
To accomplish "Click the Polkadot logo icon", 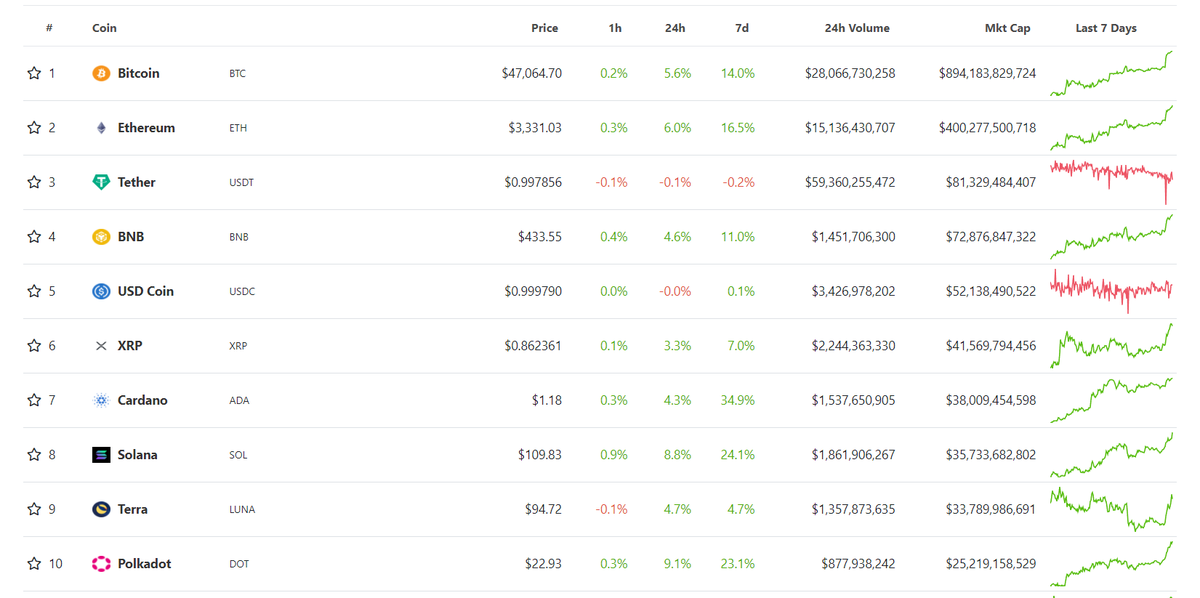I will pyautogui.click(x=101, y=564).
